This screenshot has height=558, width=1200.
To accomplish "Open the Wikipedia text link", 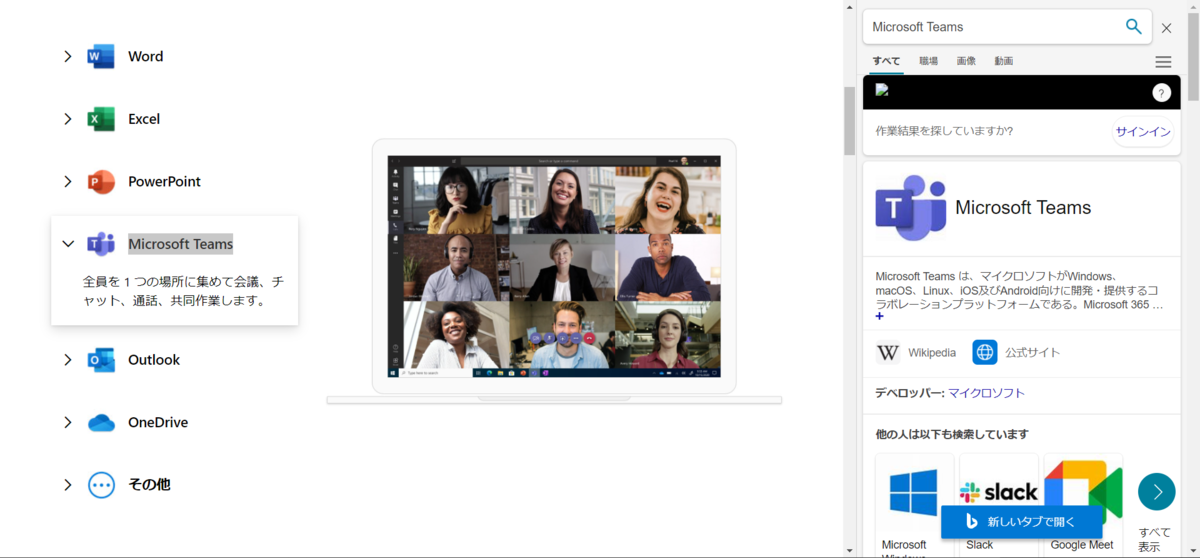I will [932, 353].
